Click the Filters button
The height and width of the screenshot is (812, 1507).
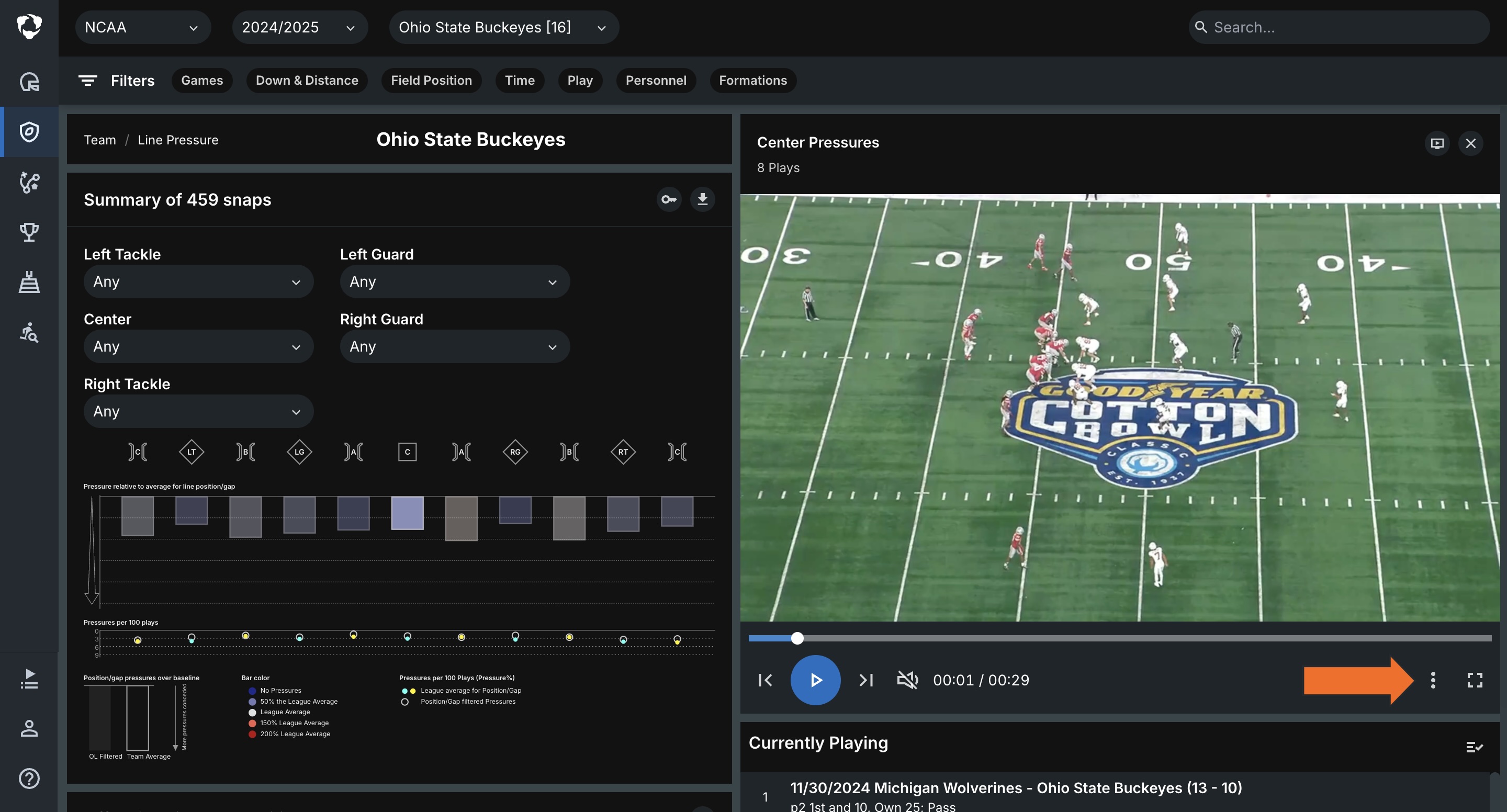(116, 81)
